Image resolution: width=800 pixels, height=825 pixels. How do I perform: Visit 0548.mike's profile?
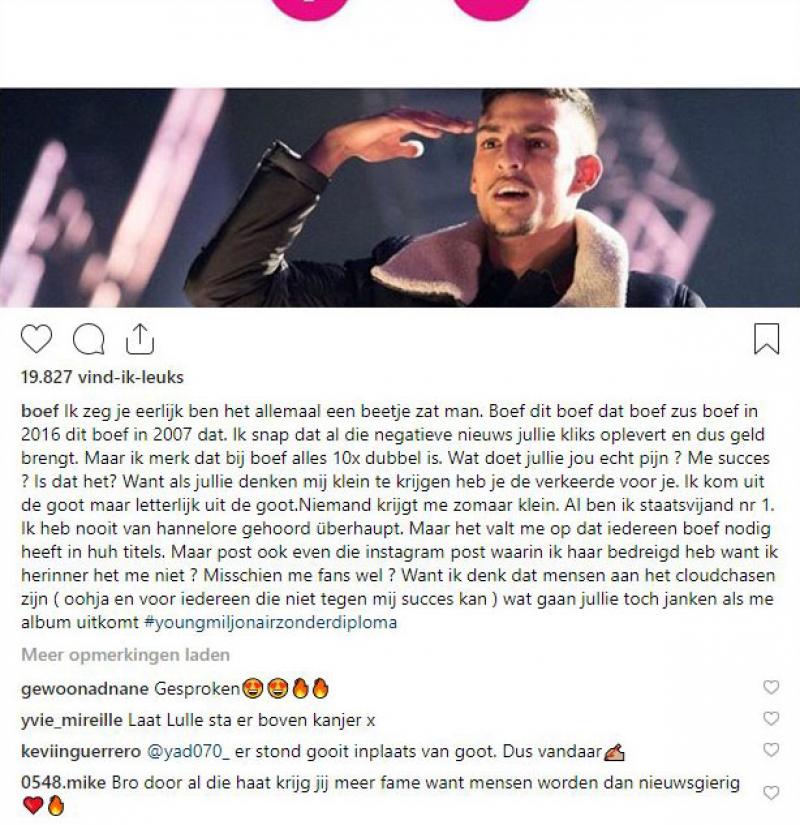click(64, 783)
